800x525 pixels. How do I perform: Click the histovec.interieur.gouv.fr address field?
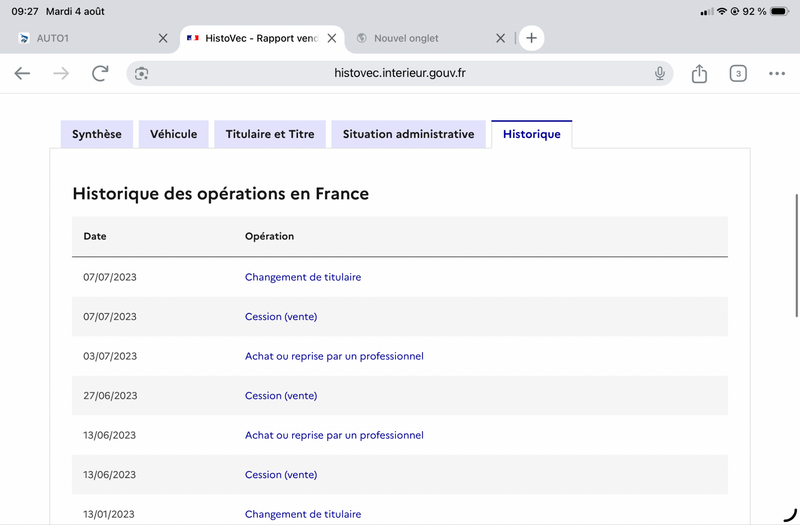coord(399,73)
